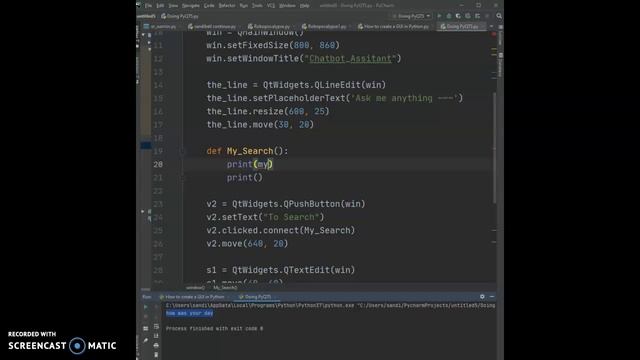Click line number 20 in the gutter
640x360 pixels.
pyautogui.click(x=158, y=164)
